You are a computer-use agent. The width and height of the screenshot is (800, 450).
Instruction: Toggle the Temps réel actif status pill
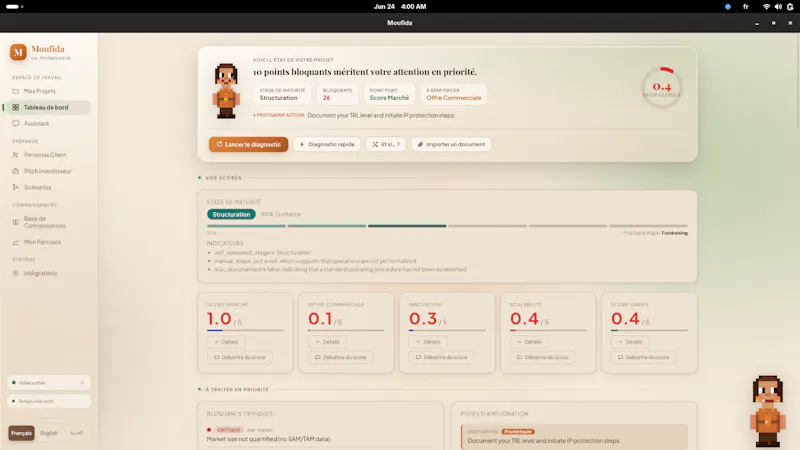[x=49, y=401]
